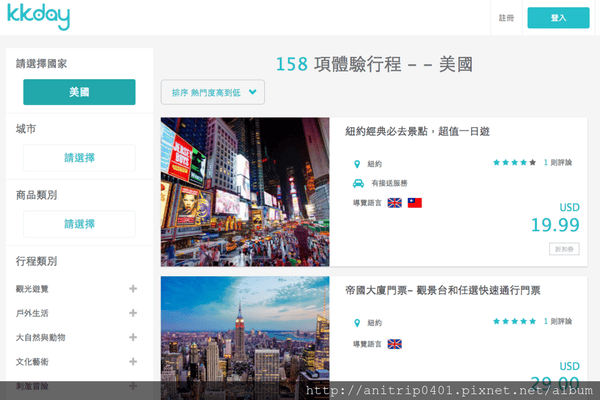Click the 折扣券 coupon button

point(564,249)
